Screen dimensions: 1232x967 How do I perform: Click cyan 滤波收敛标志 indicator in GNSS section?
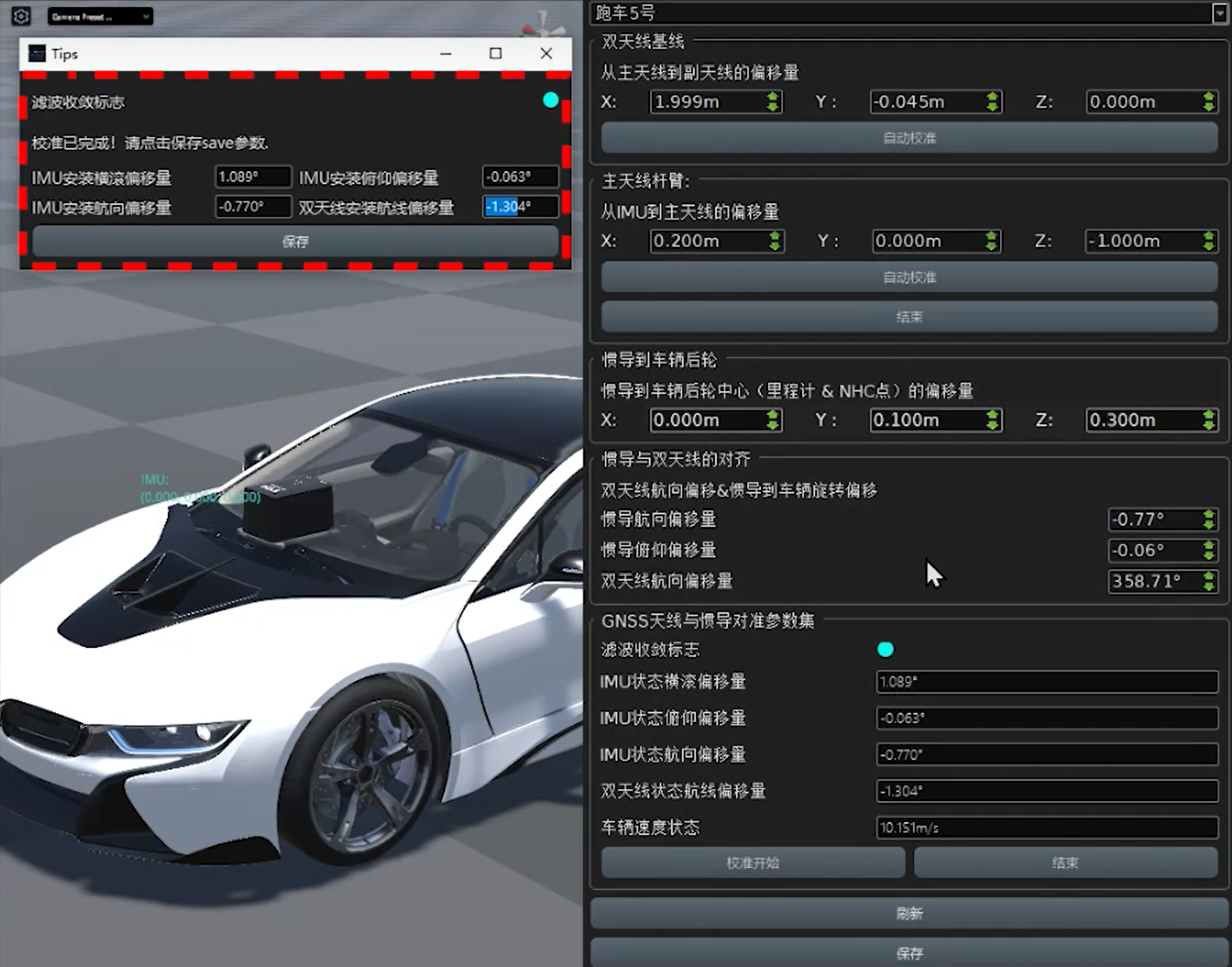(x=885, y=649)
